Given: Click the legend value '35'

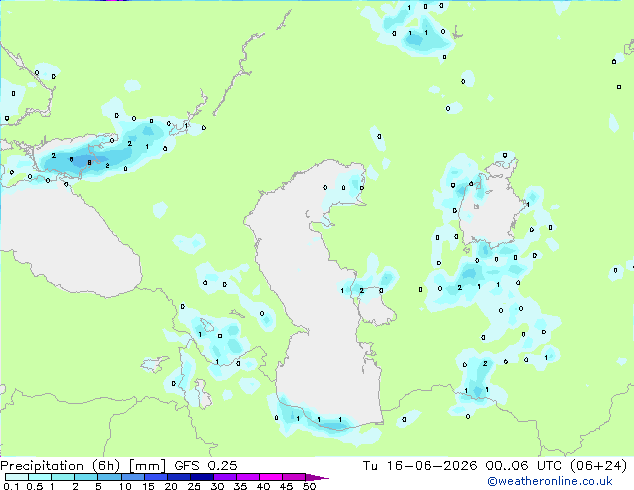Looking at the screenshot, I should [240, 486].
